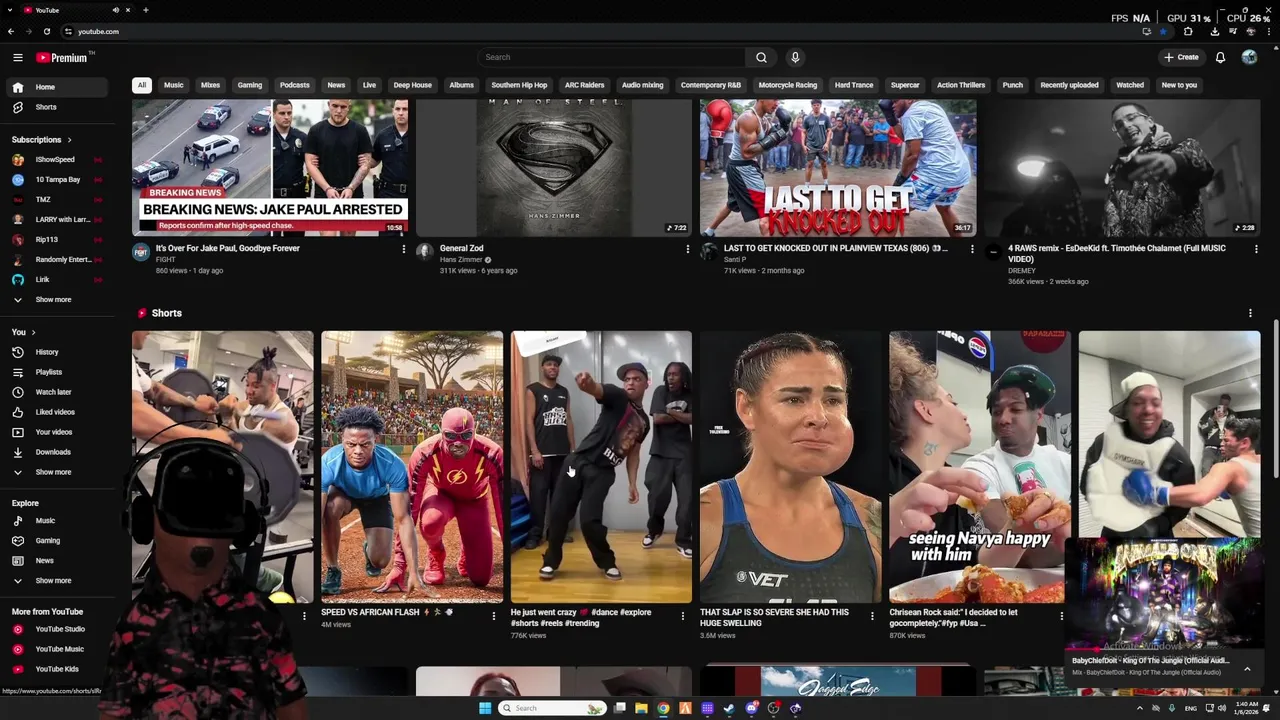Screen dimensions: 1280x720
Task: Open options for He just went crazy short
Action: 683,616
